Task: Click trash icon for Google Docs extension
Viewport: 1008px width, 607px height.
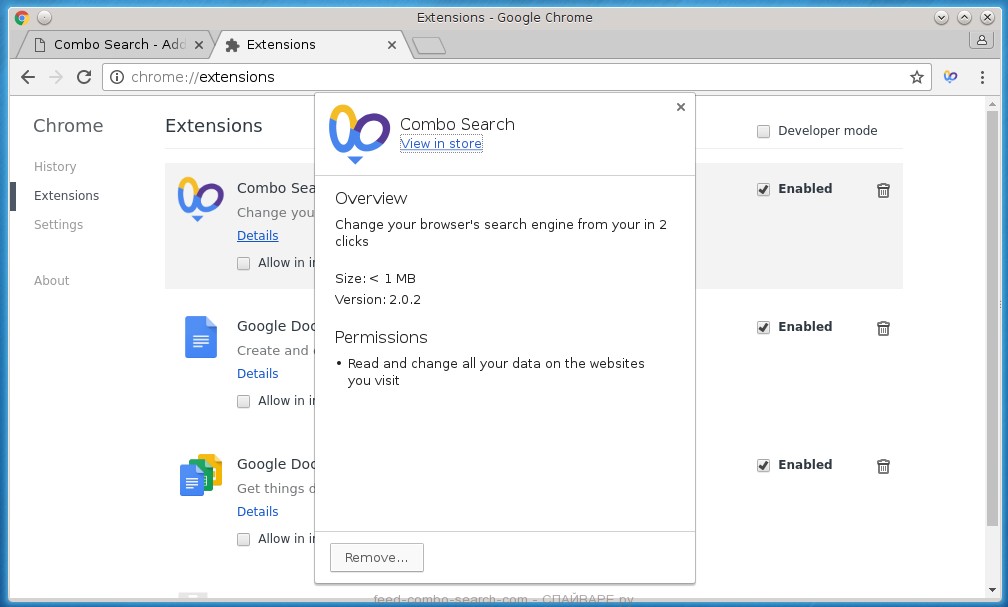Action: 883,328
